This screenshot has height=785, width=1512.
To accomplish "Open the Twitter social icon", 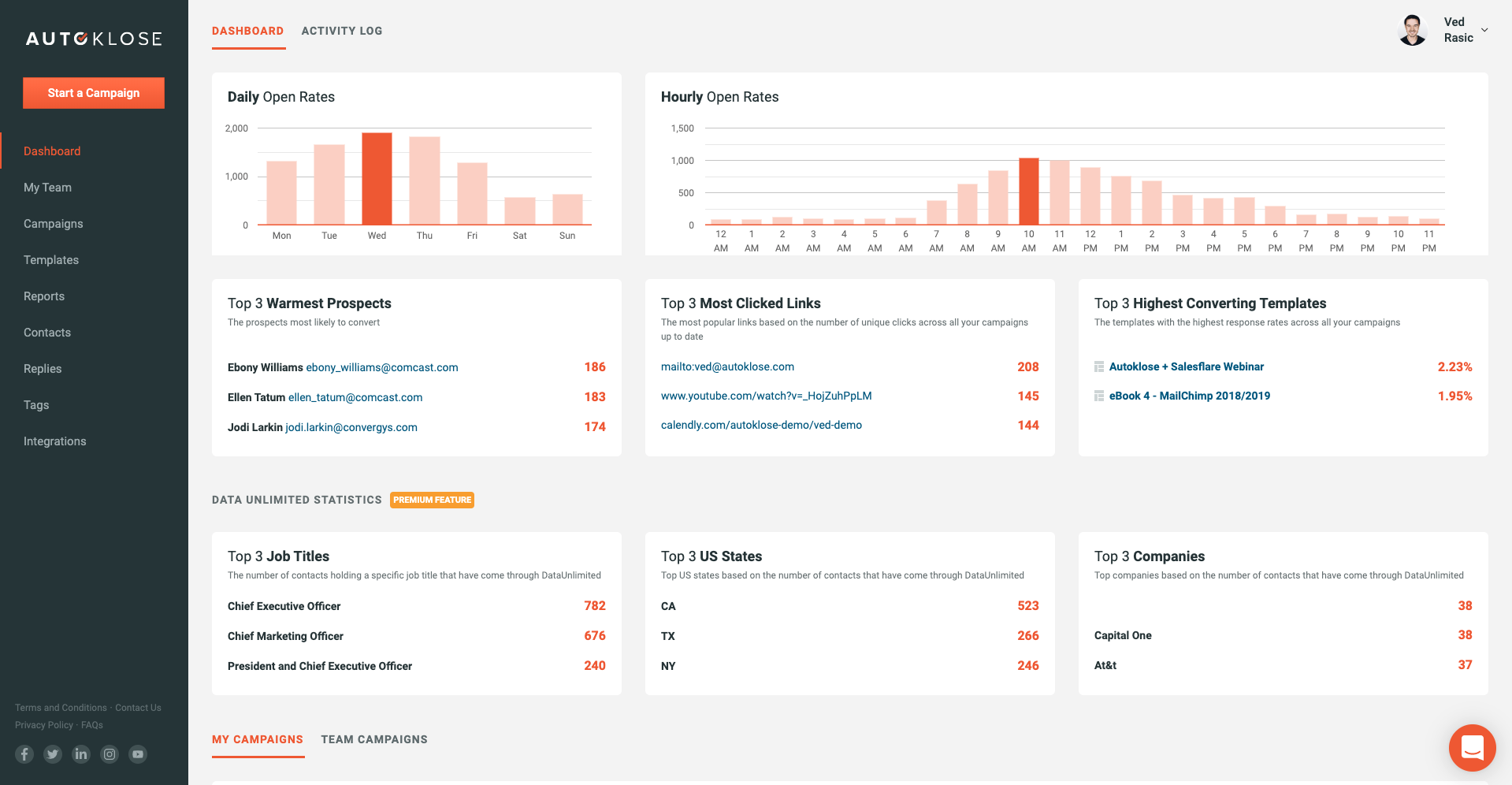I will (53, 754).
